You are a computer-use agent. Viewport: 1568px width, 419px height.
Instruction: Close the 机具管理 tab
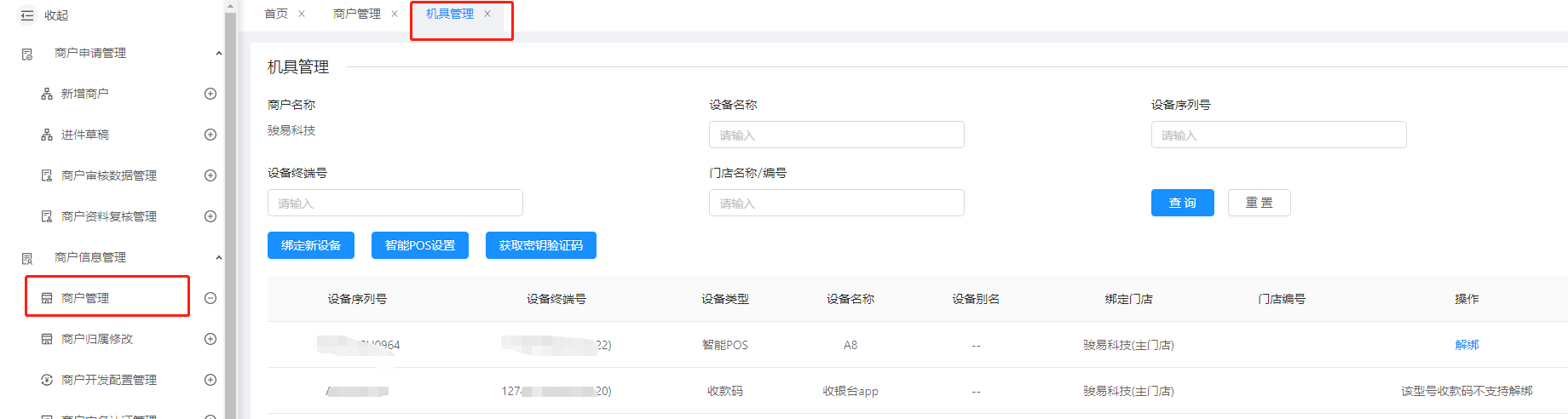tap(487, 14)
